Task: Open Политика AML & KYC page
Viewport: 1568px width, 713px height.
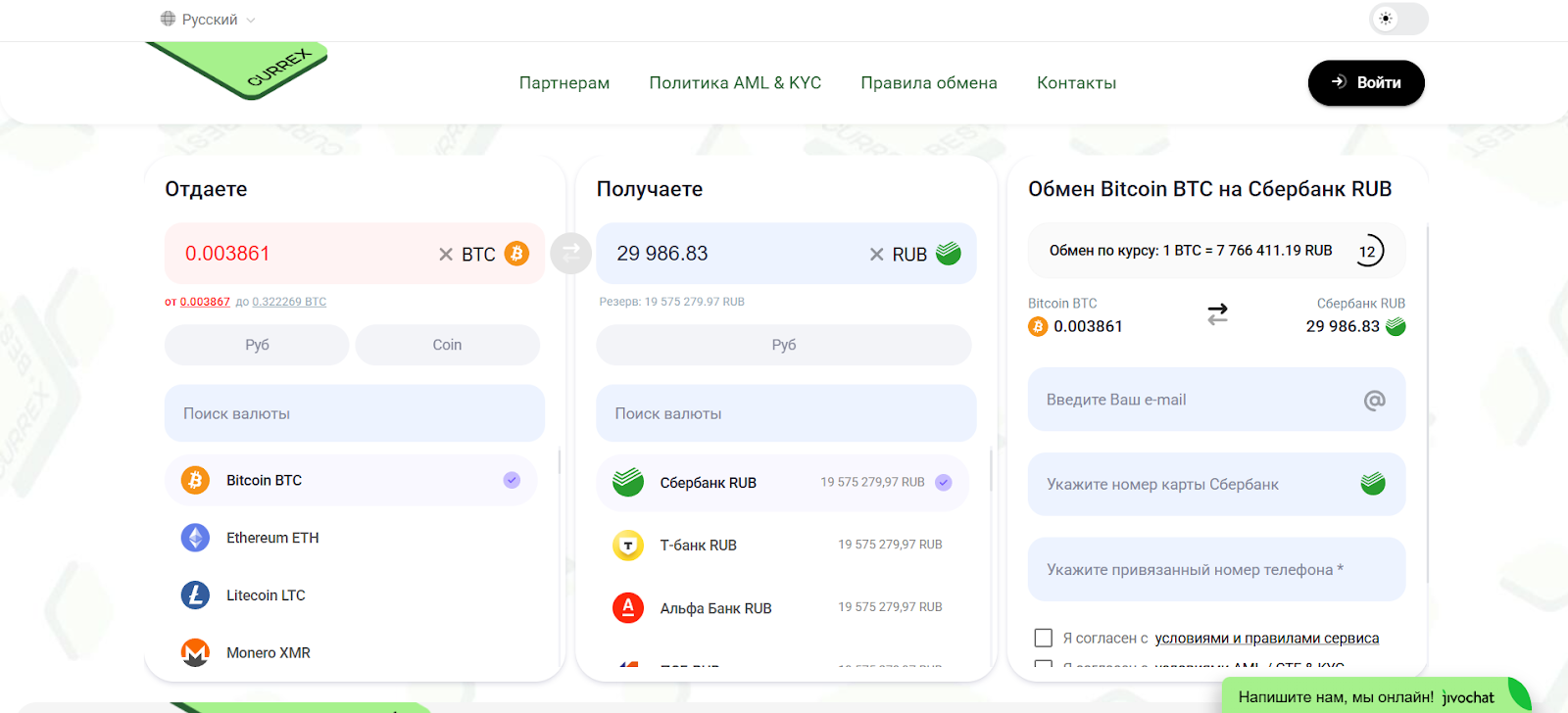Action: coord(735,83)
